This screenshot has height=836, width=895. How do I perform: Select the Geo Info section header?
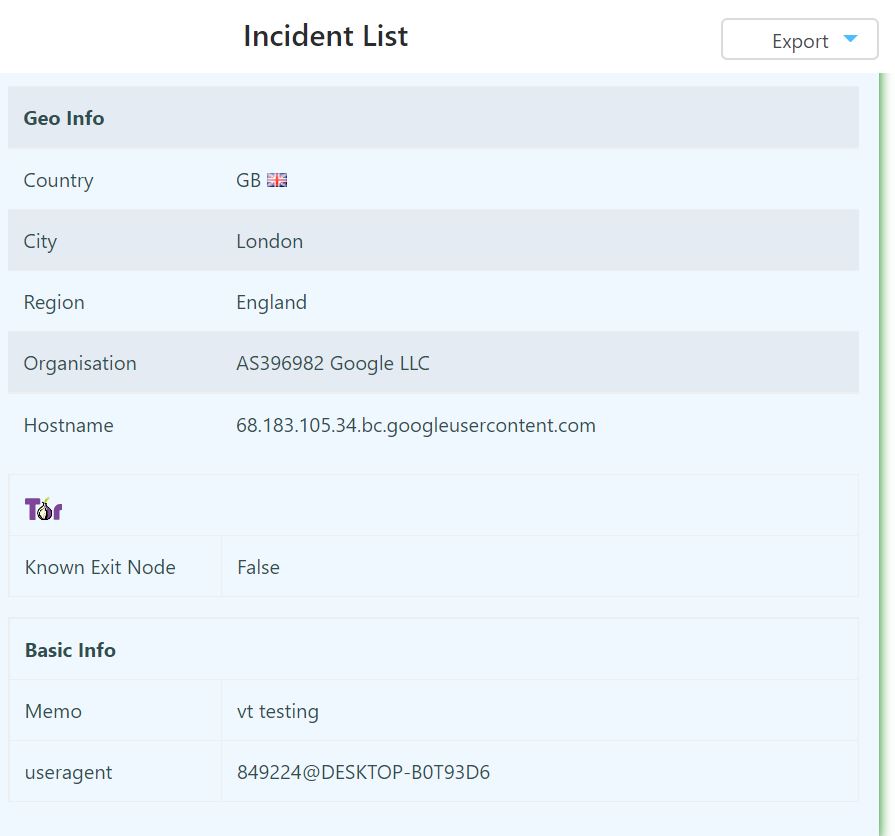[x=64, y=118]
